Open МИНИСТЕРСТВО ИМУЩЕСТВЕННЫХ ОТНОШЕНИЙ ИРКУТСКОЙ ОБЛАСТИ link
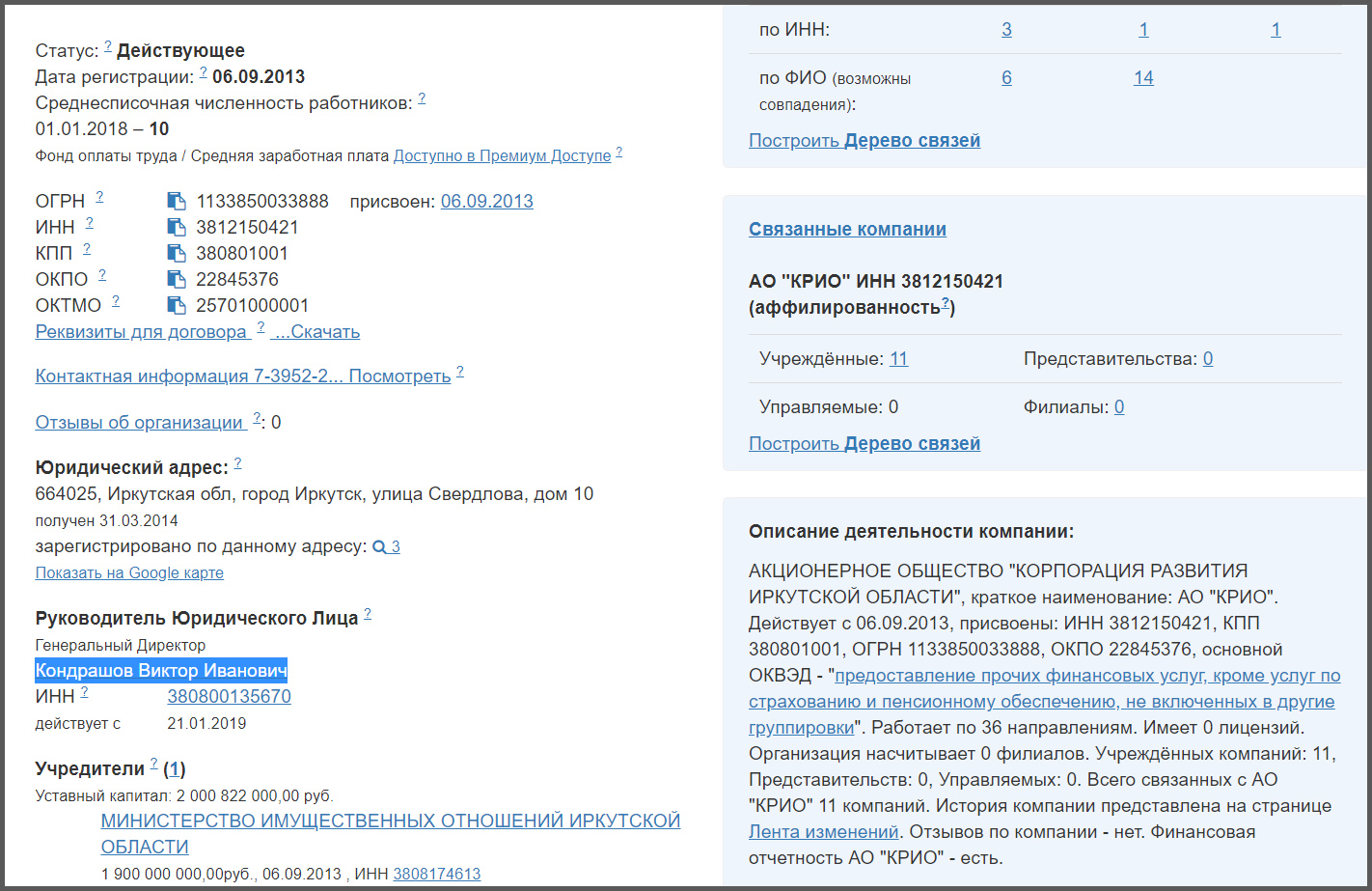Screen dimensions: 1372x891 [391, 833]
